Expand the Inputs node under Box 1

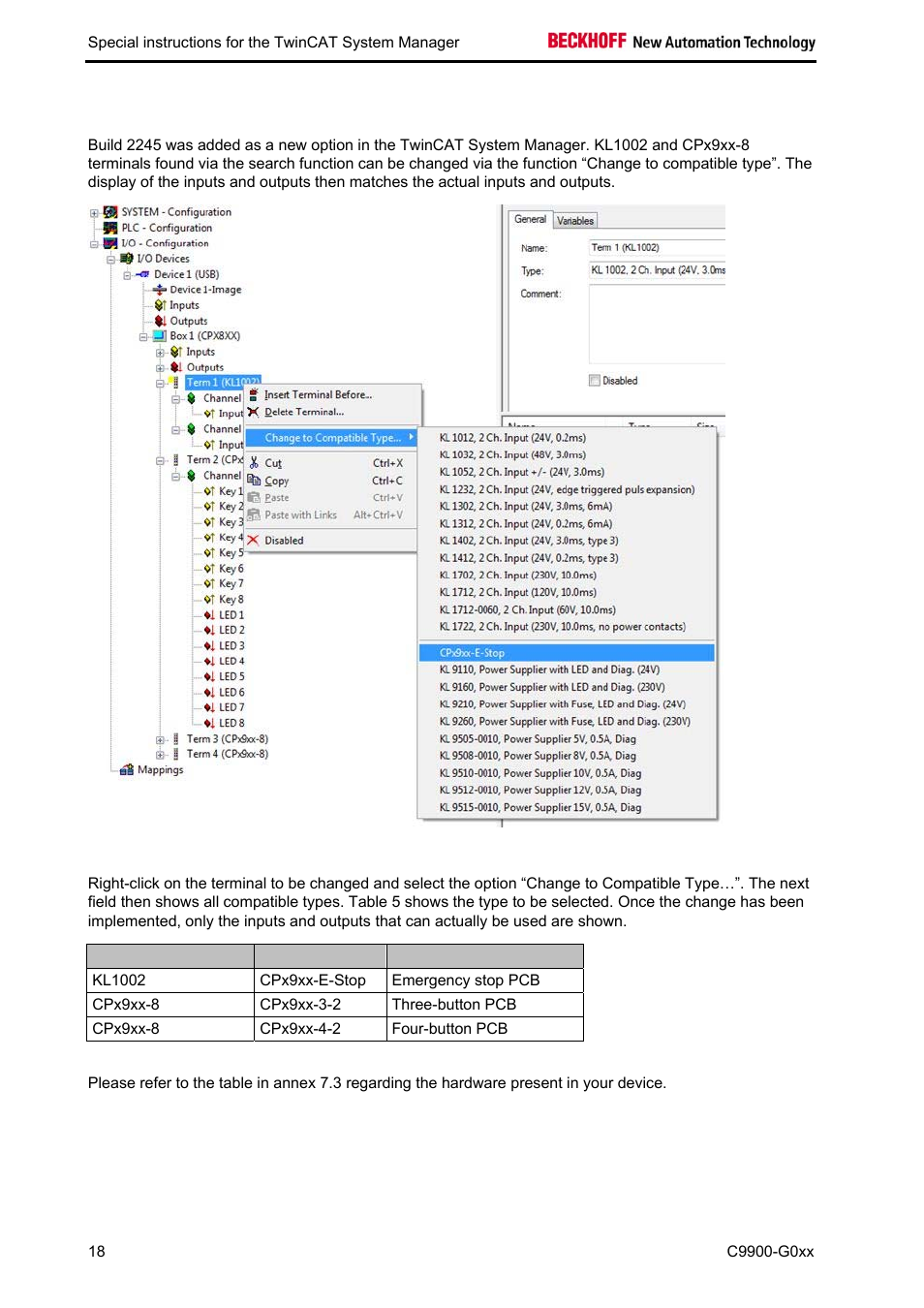coord(160,352)
